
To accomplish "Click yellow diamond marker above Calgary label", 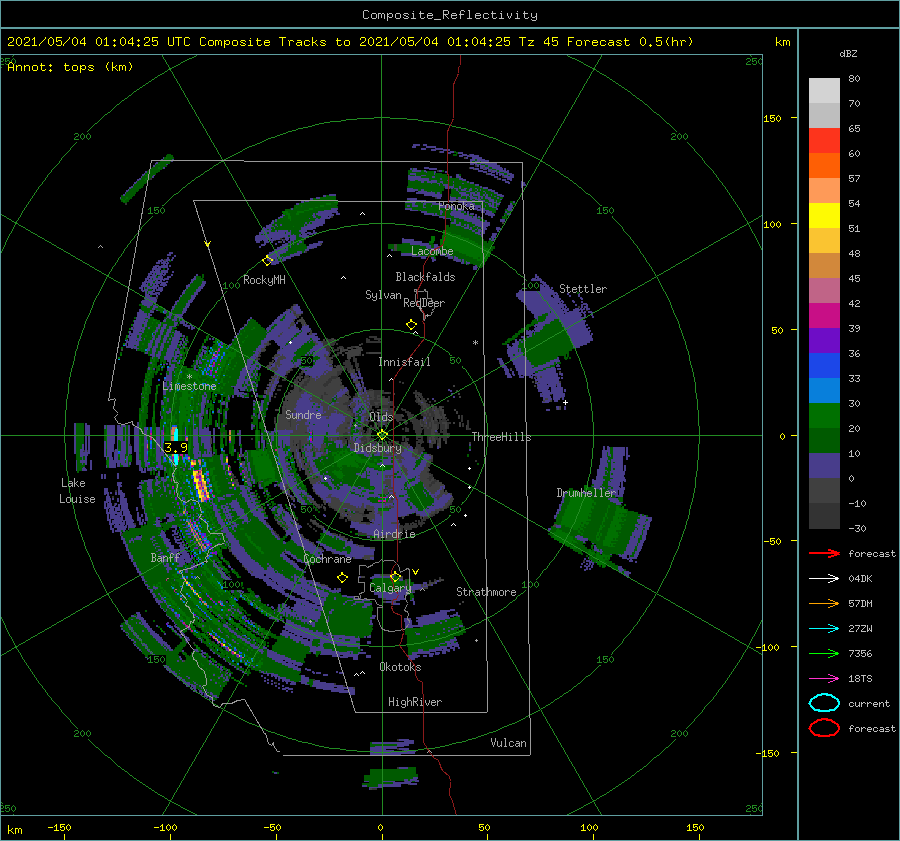I will [395, 576].
